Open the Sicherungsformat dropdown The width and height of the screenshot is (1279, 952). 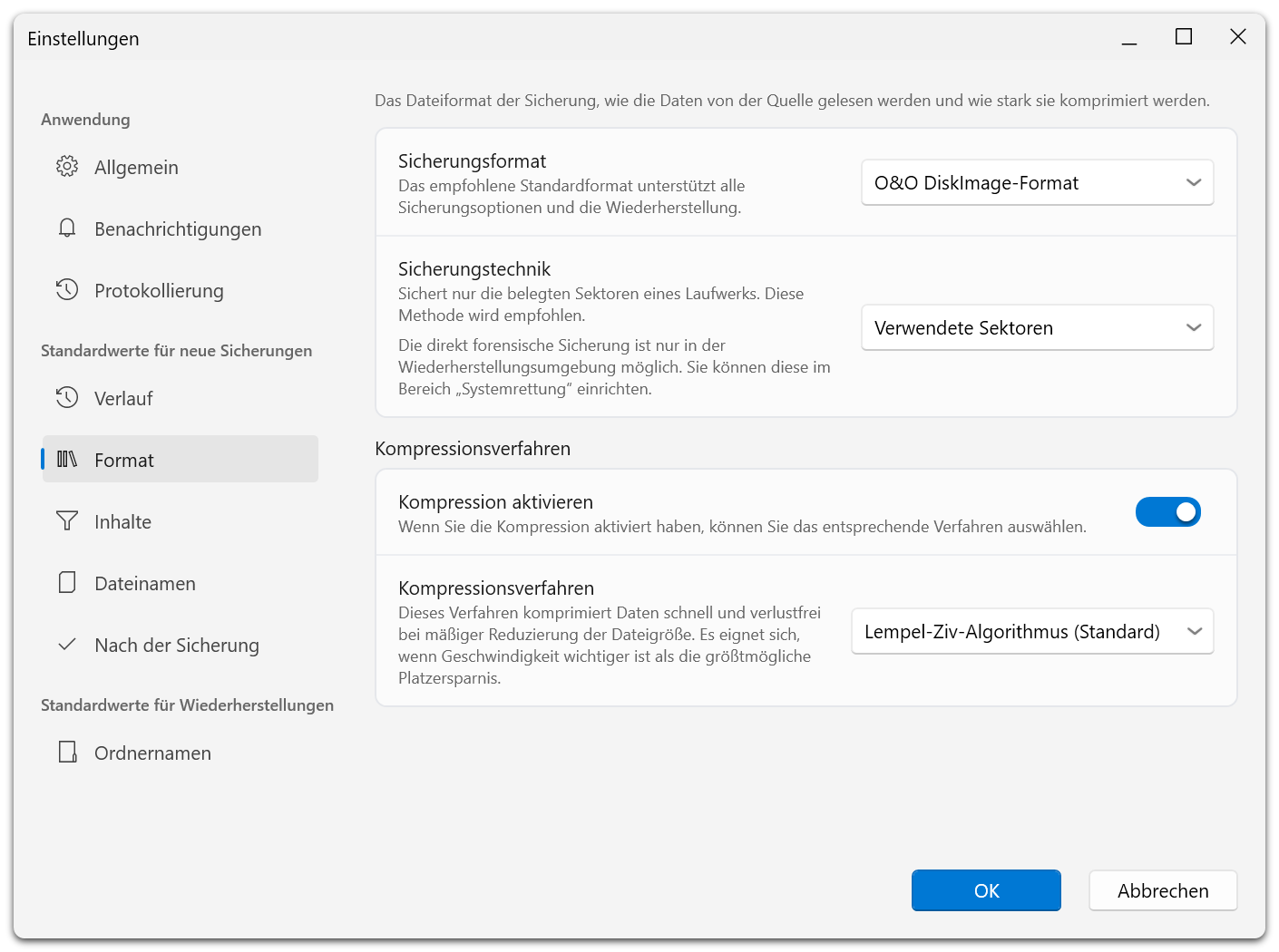tap(1038, 183)
